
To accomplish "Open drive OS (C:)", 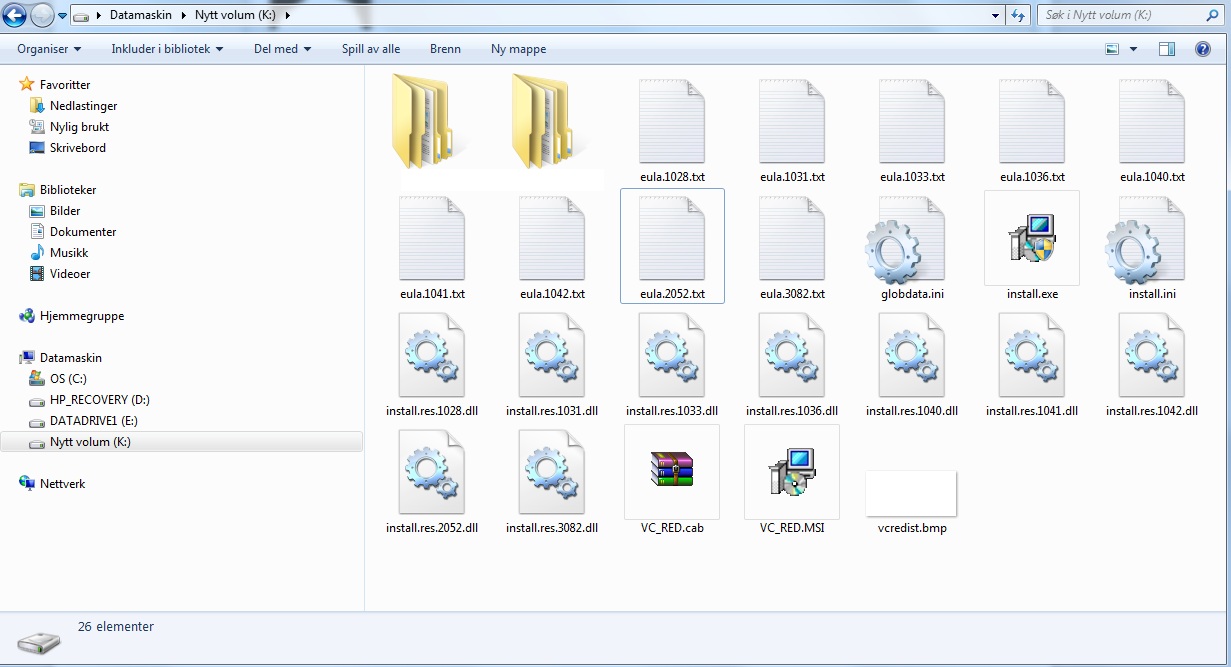I will click(x=69, y=379).
